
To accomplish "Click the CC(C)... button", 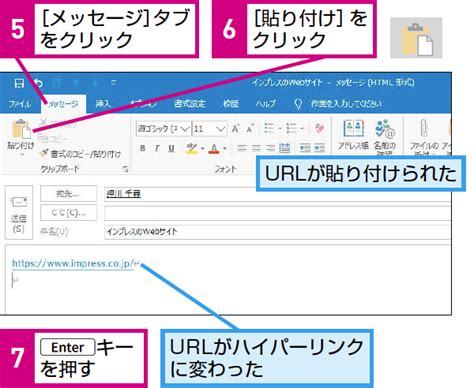I will pyautogui.click(x=68, y=213).
